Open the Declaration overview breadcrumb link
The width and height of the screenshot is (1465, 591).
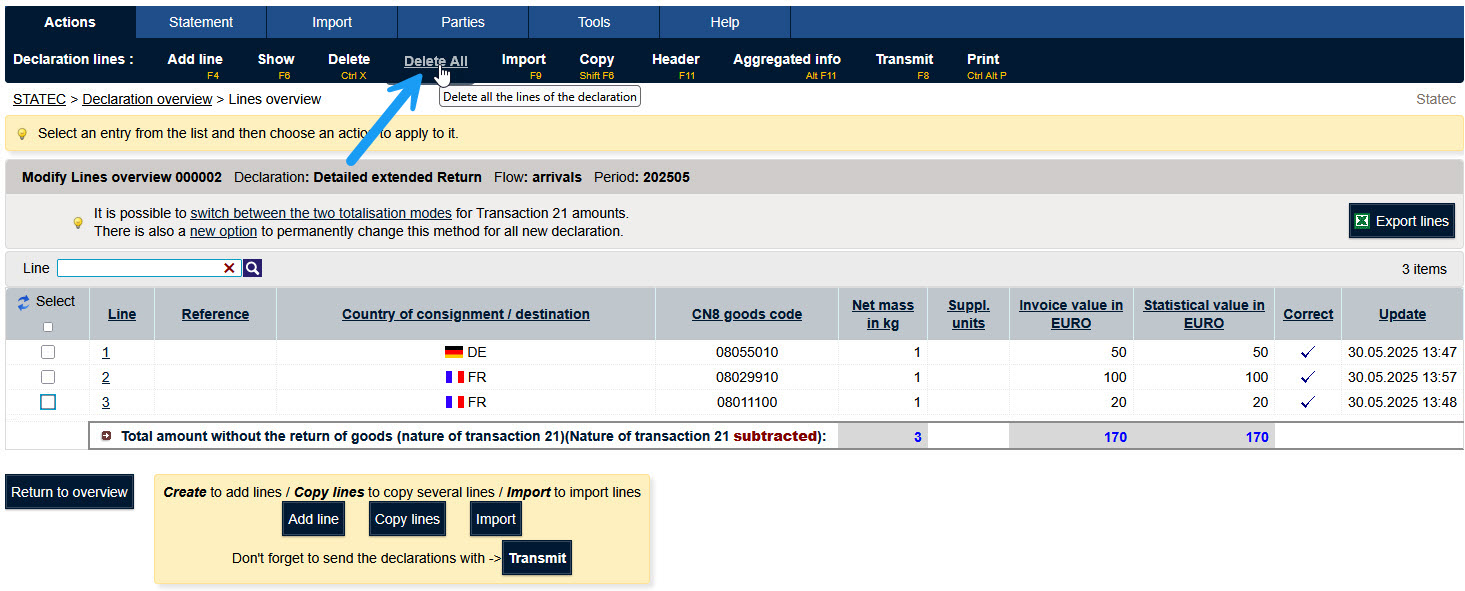click(x=147, y=99)
